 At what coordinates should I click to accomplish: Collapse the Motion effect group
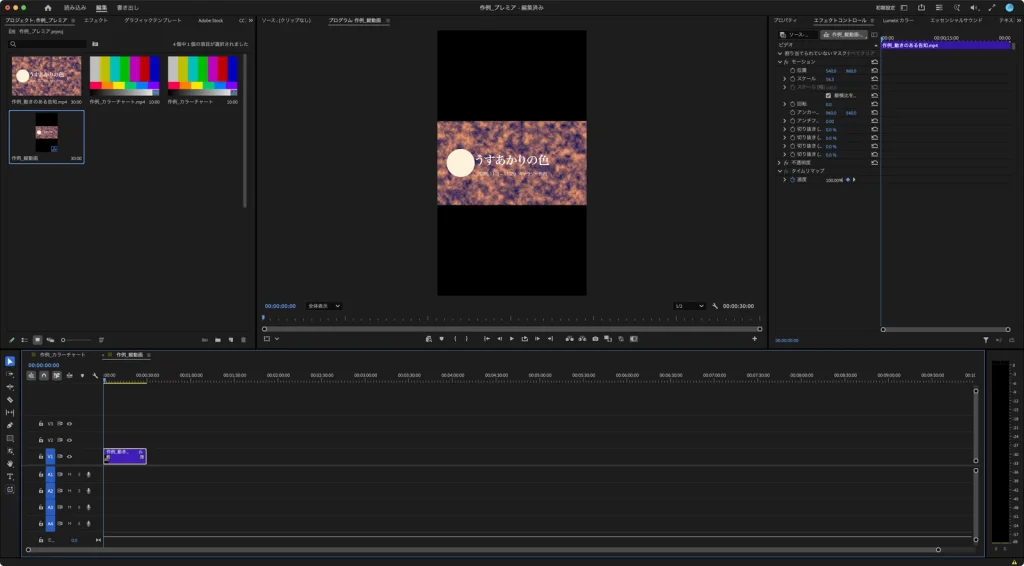(x=779, y=62)
